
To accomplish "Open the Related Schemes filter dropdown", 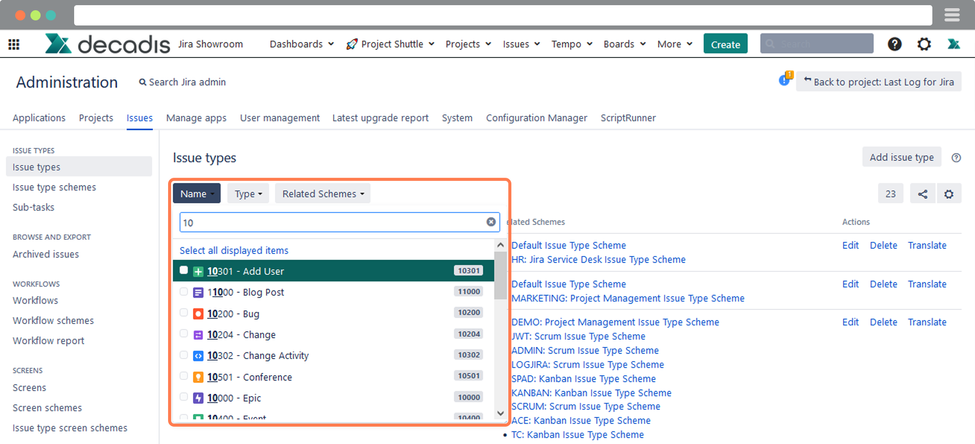I will pyautogui.click(x=323, y=194).
